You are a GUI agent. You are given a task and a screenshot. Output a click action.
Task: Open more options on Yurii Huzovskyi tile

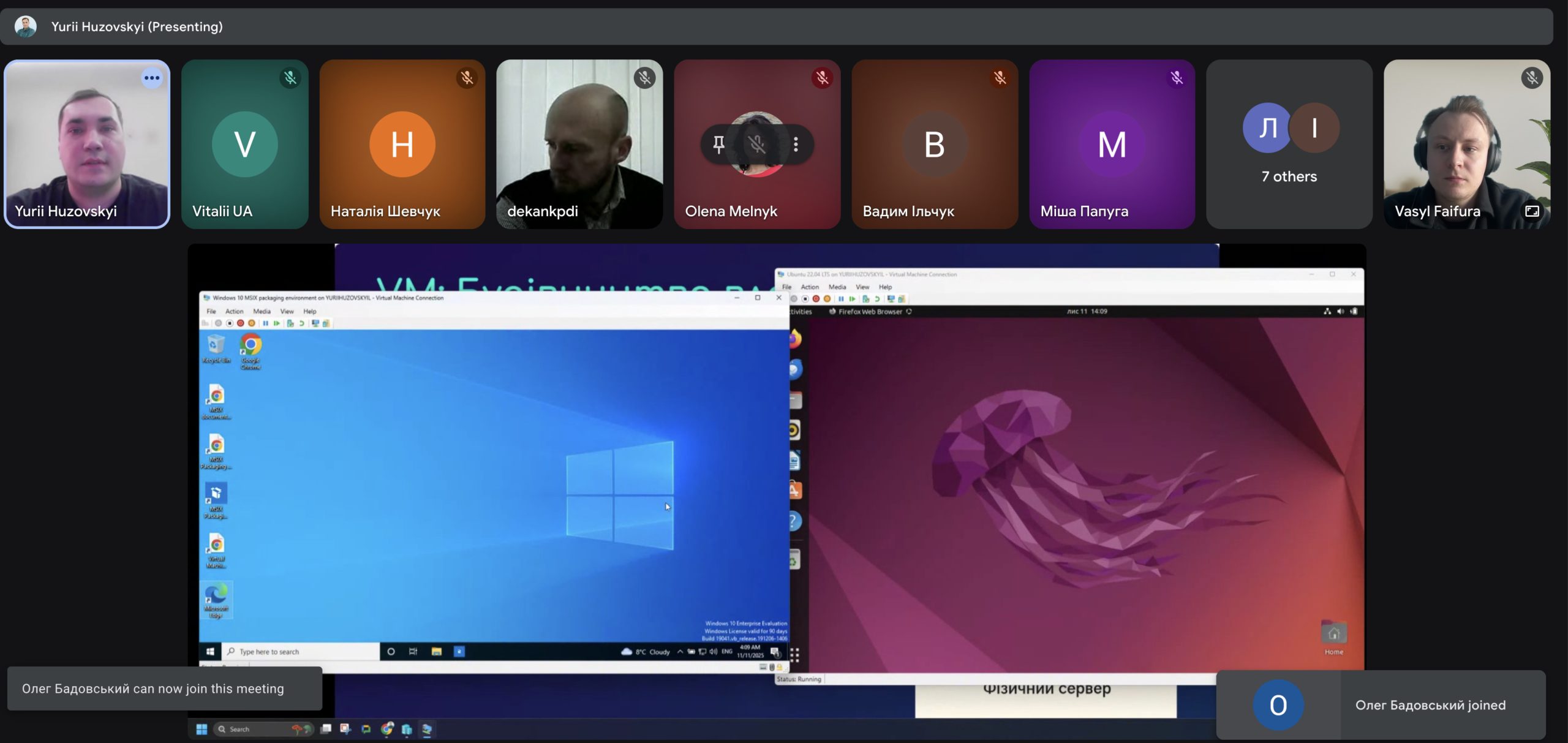(x=152, y=78)
